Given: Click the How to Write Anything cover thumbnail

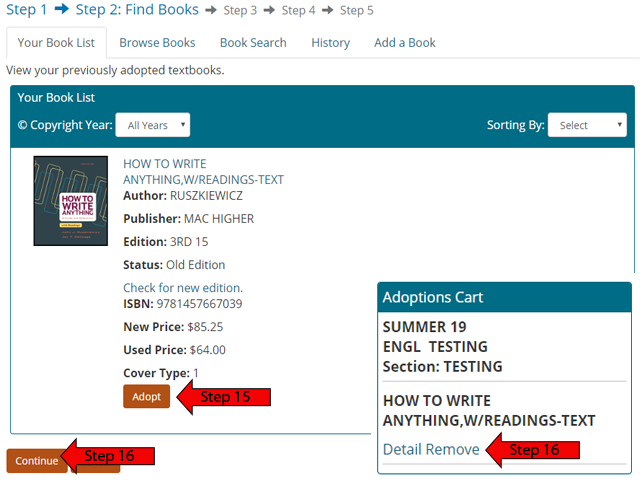Looking at the screenshot, I should click(x=71, y=201).
